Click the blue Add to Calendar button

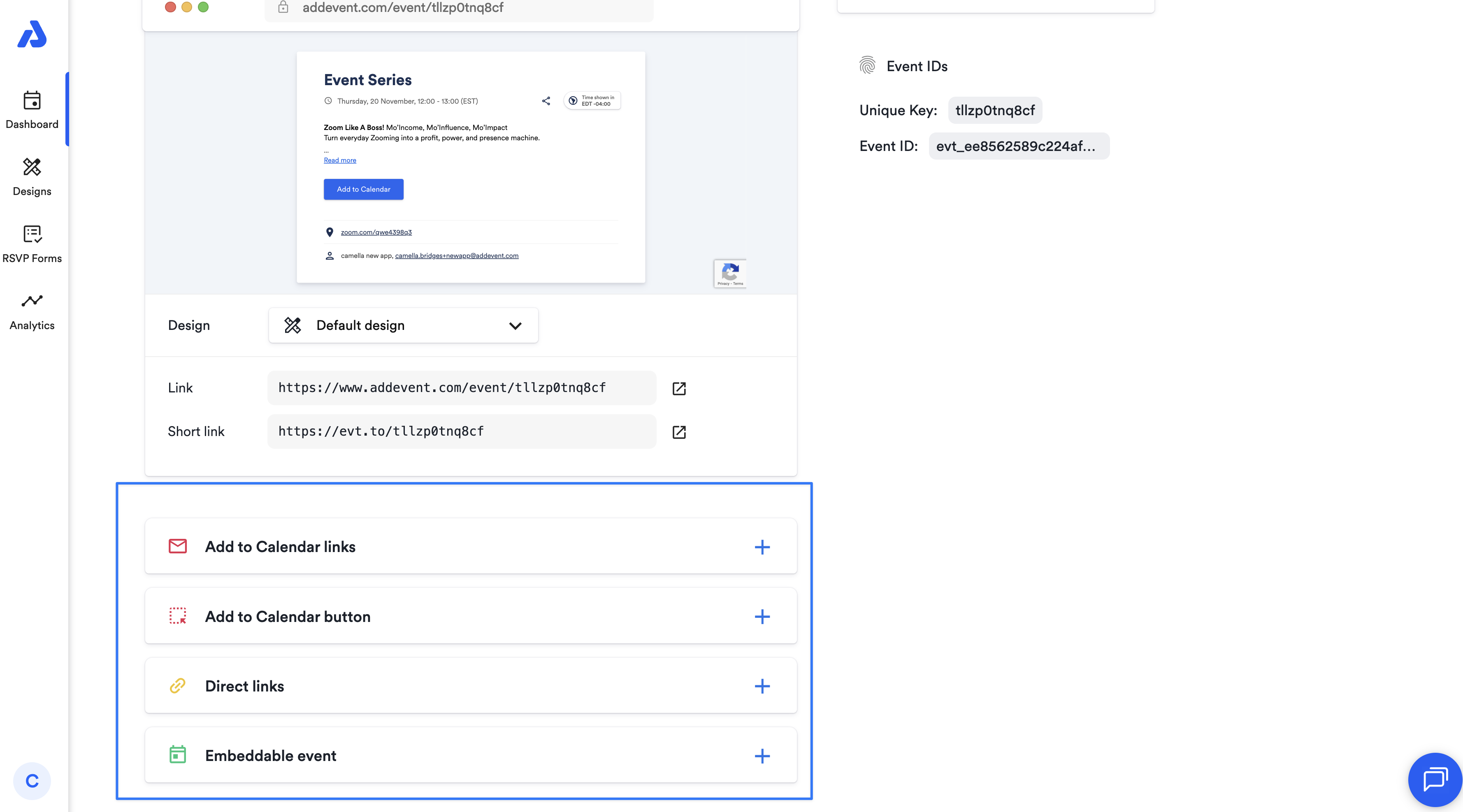(363, 189)
